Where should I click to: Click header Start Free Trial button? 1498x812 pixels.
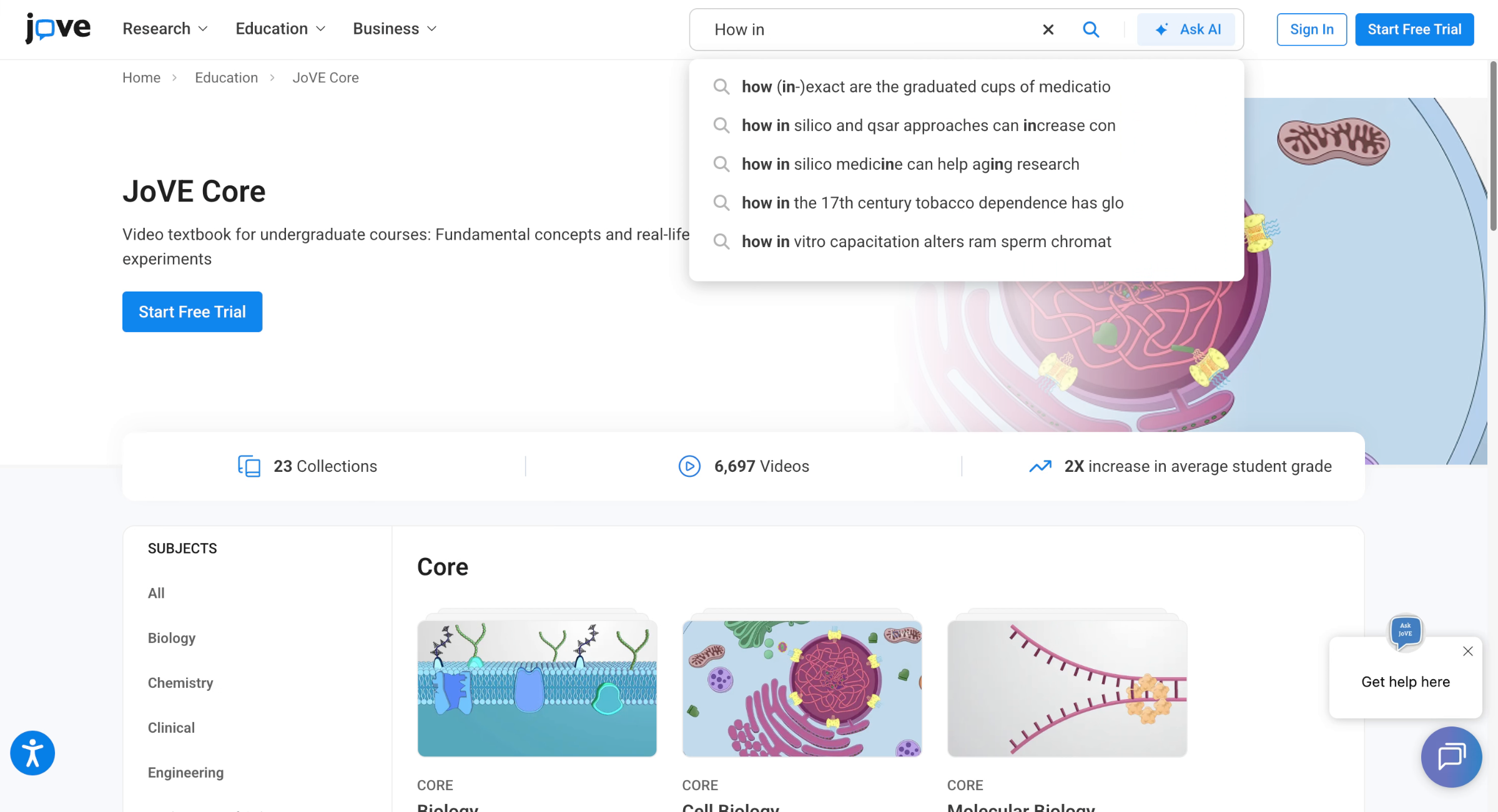tap(1414, 29)
